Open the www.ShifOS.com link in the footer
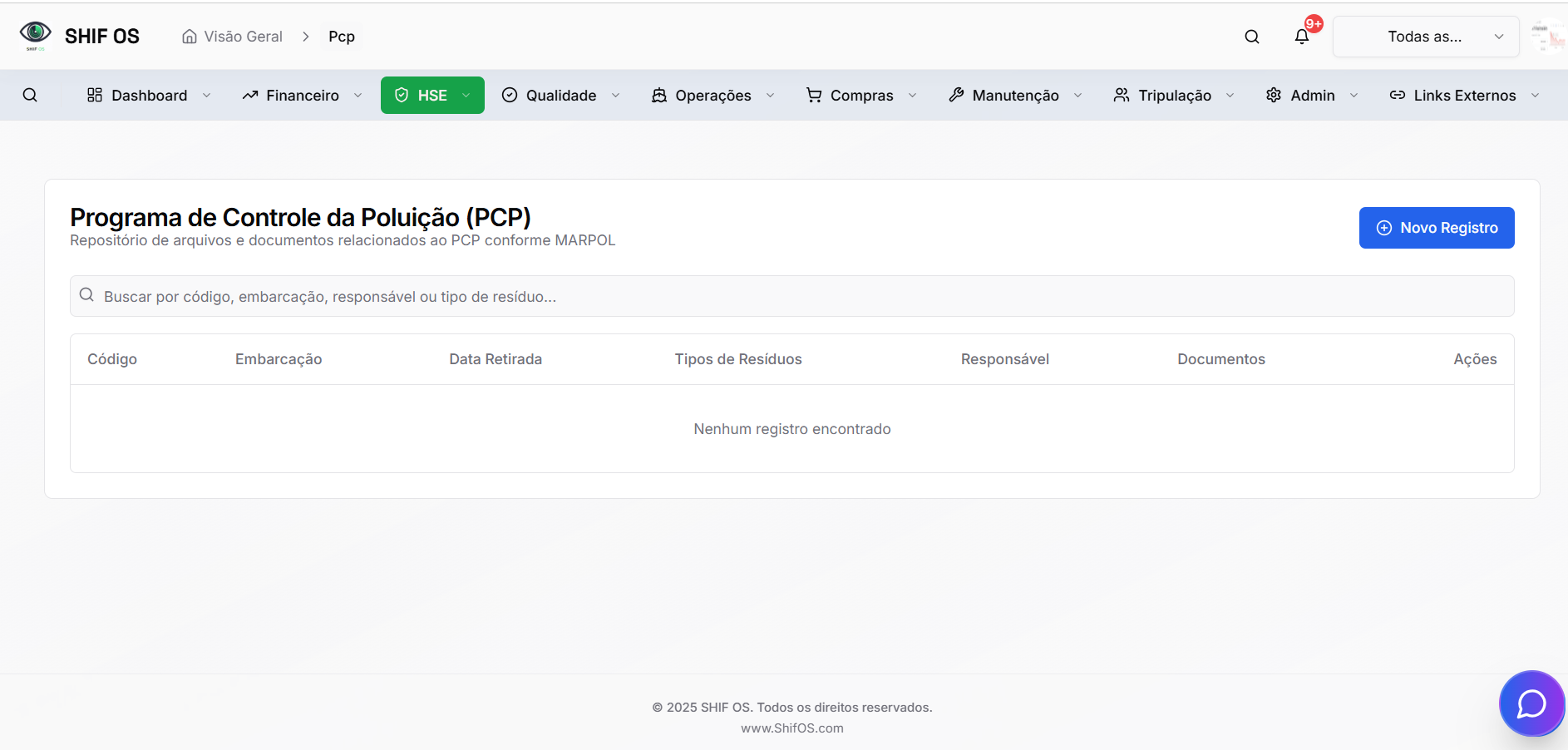Image resolution: width=1568 pixels, height=750 pixels. (x=791, y=728)
